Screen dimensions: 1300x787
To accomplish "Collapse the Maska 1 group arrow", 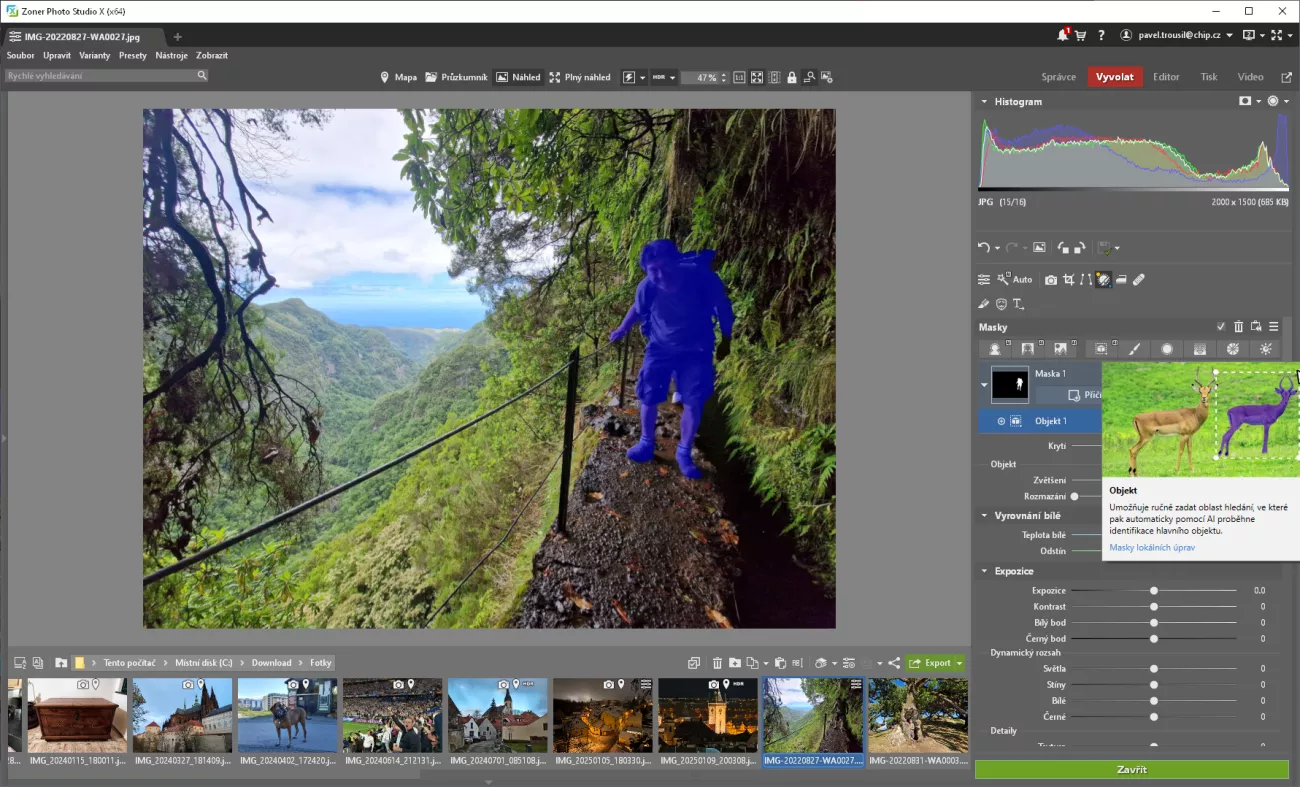I will 984,384.
